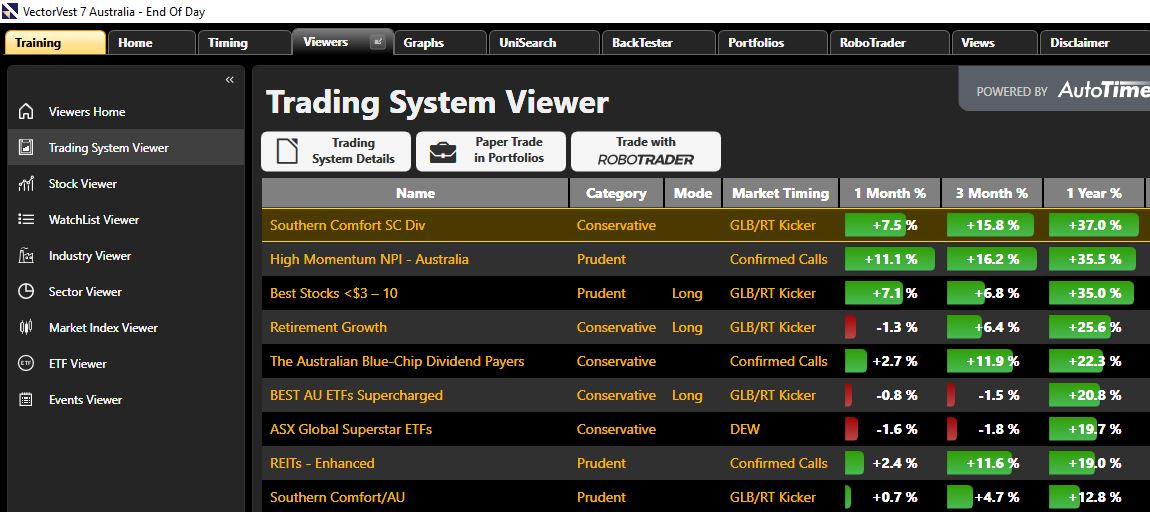Click +16.2 % three-month value
The image size is (1150, 512).
coord(992,259)
